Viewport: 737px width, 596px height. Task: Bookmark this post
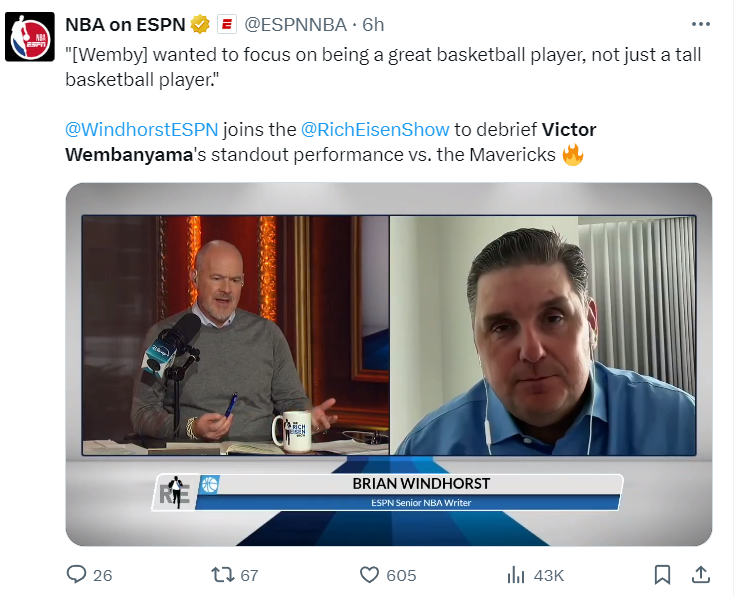(x=662, y=575)
